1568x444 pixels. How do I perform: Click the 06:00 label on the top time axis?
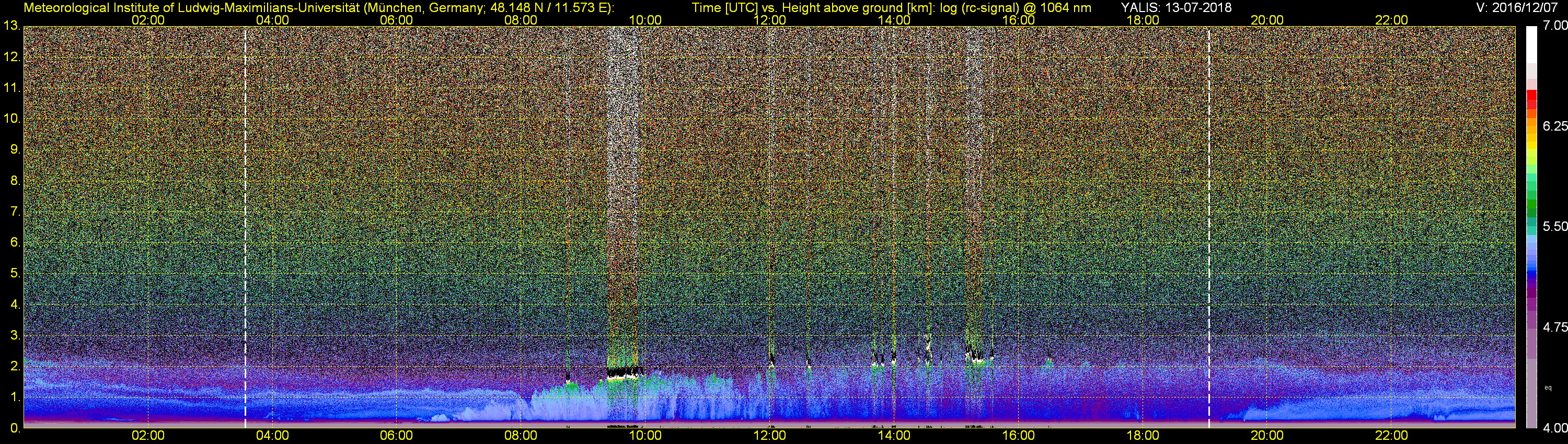click(396, 20)
